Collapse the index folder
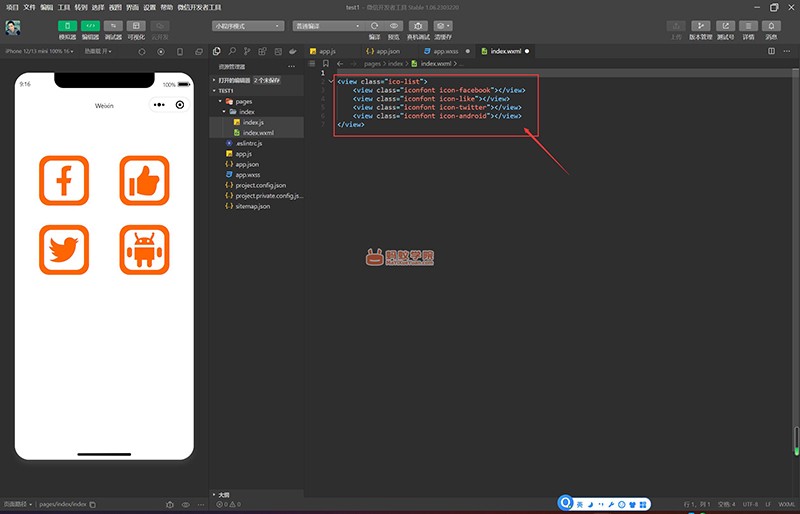The image size is (800, 514). pos(257,112)
